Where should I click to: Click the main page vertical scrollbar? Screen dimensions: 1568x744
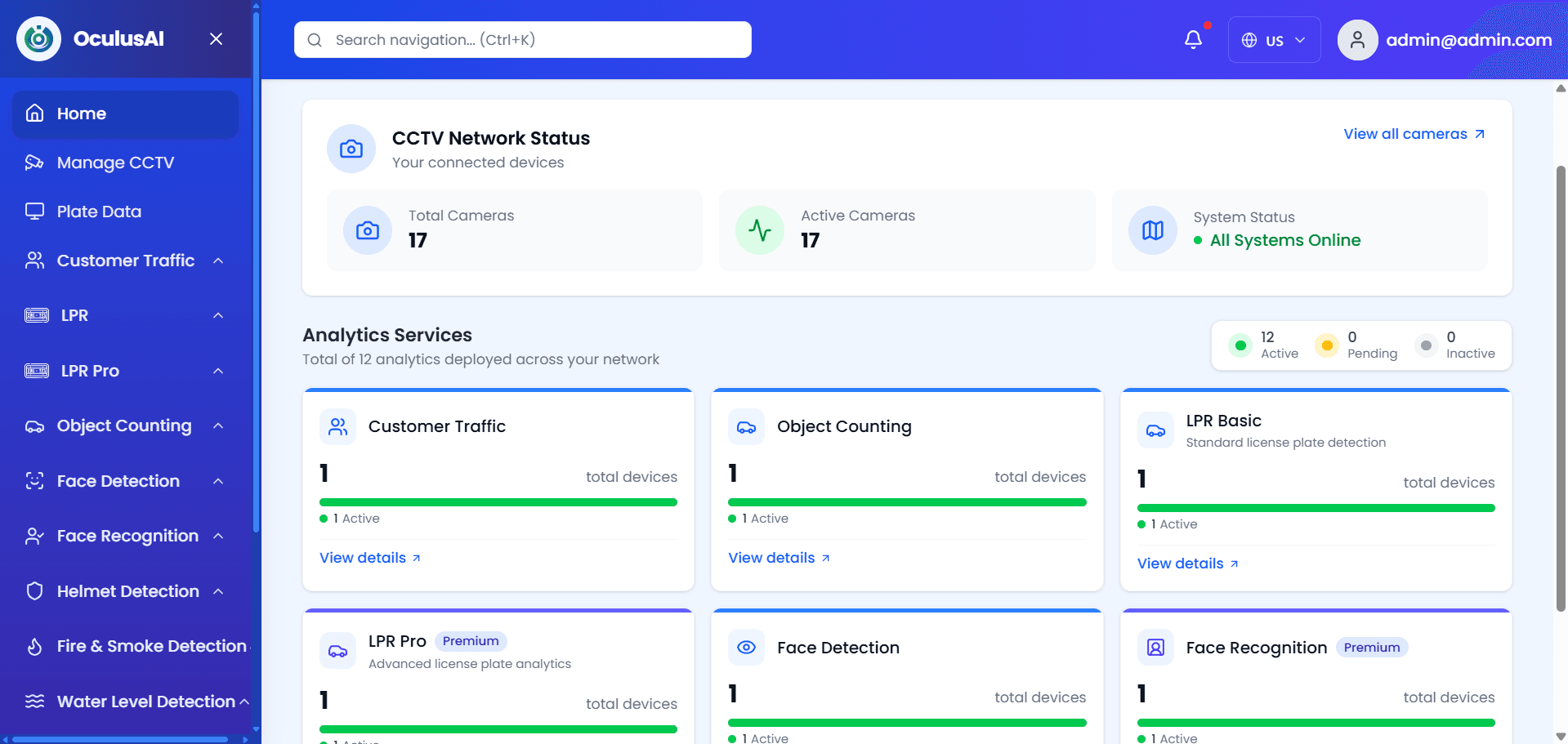pos(1561,388)
